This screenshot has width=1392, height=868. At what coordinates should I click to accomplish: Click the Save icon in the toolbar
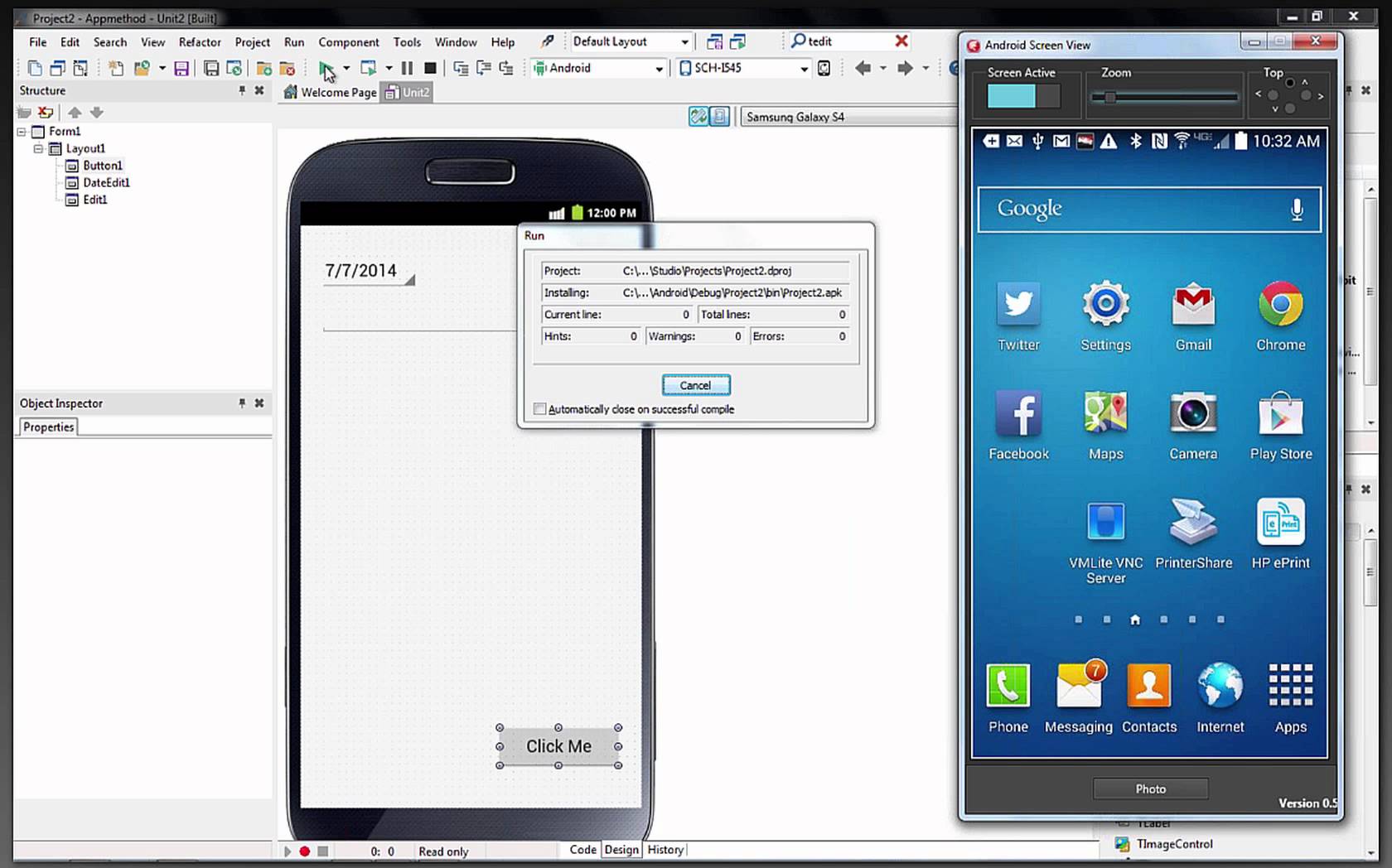pyautogui.click(x=181, y=68)
